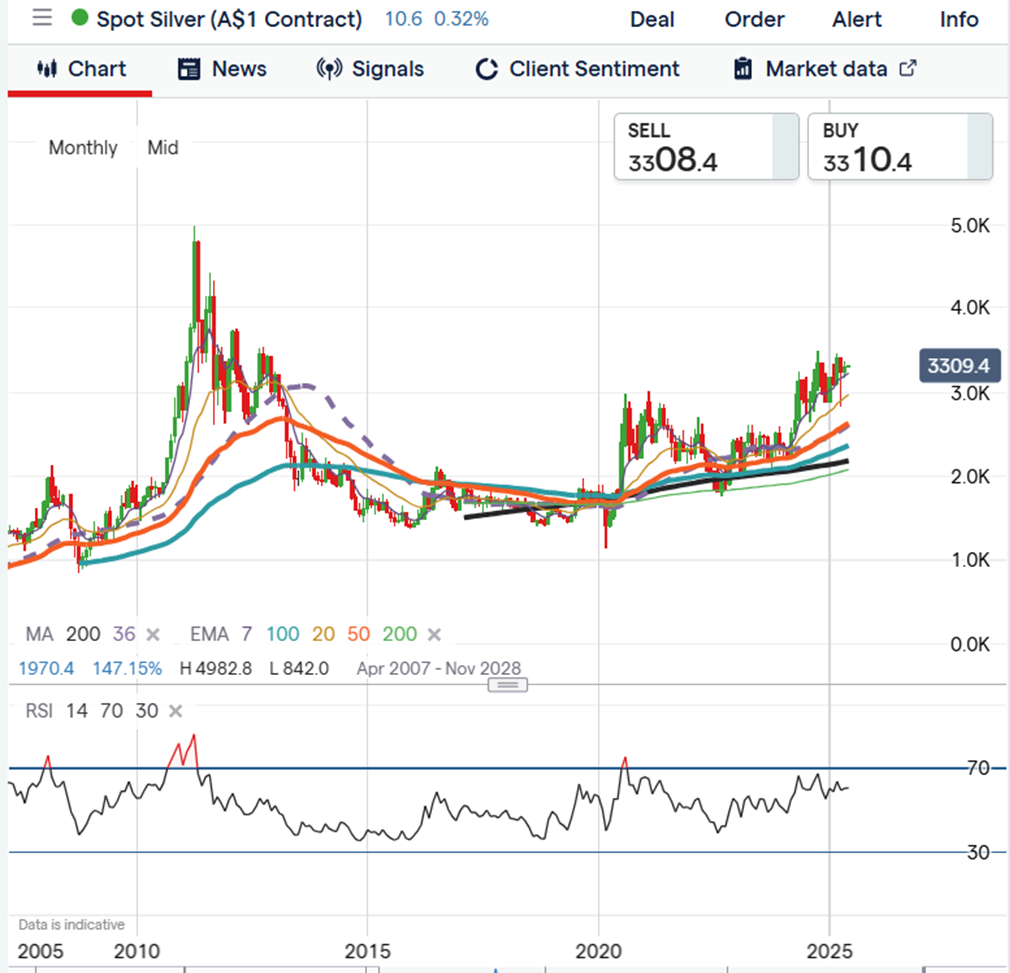
Task: Click the Signals broadcast icon
Action: coord(329,69)
